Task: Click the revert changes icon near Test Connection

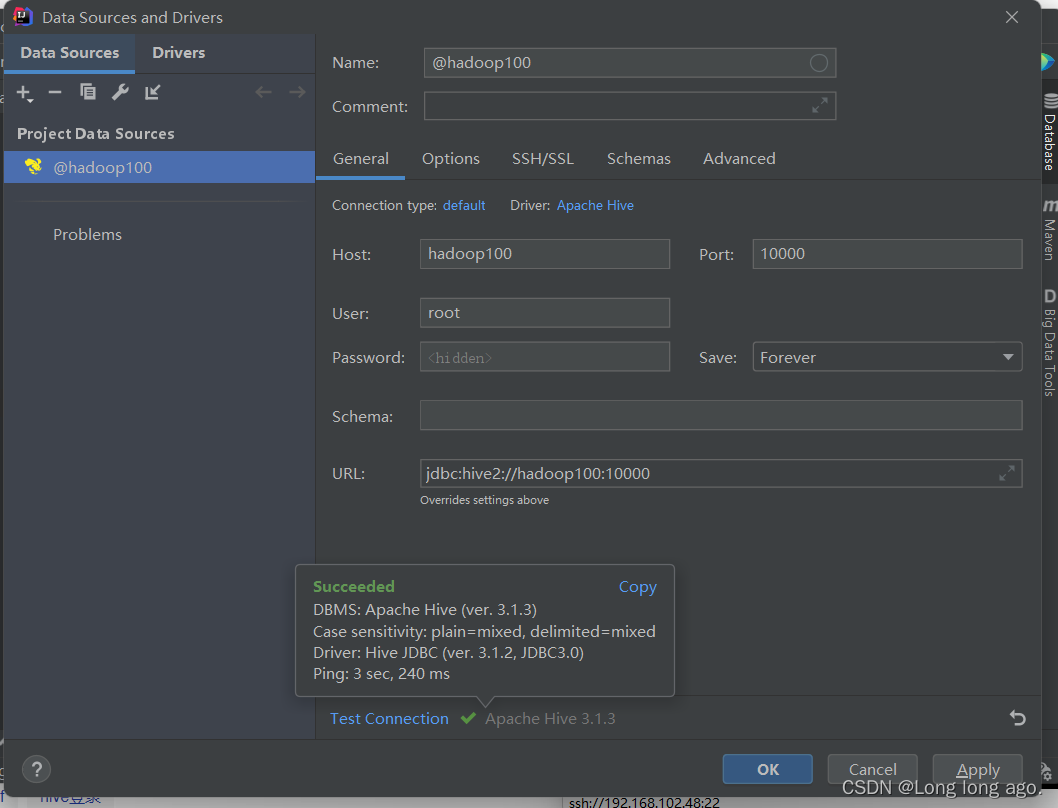Action: (x=1017, y=718)
